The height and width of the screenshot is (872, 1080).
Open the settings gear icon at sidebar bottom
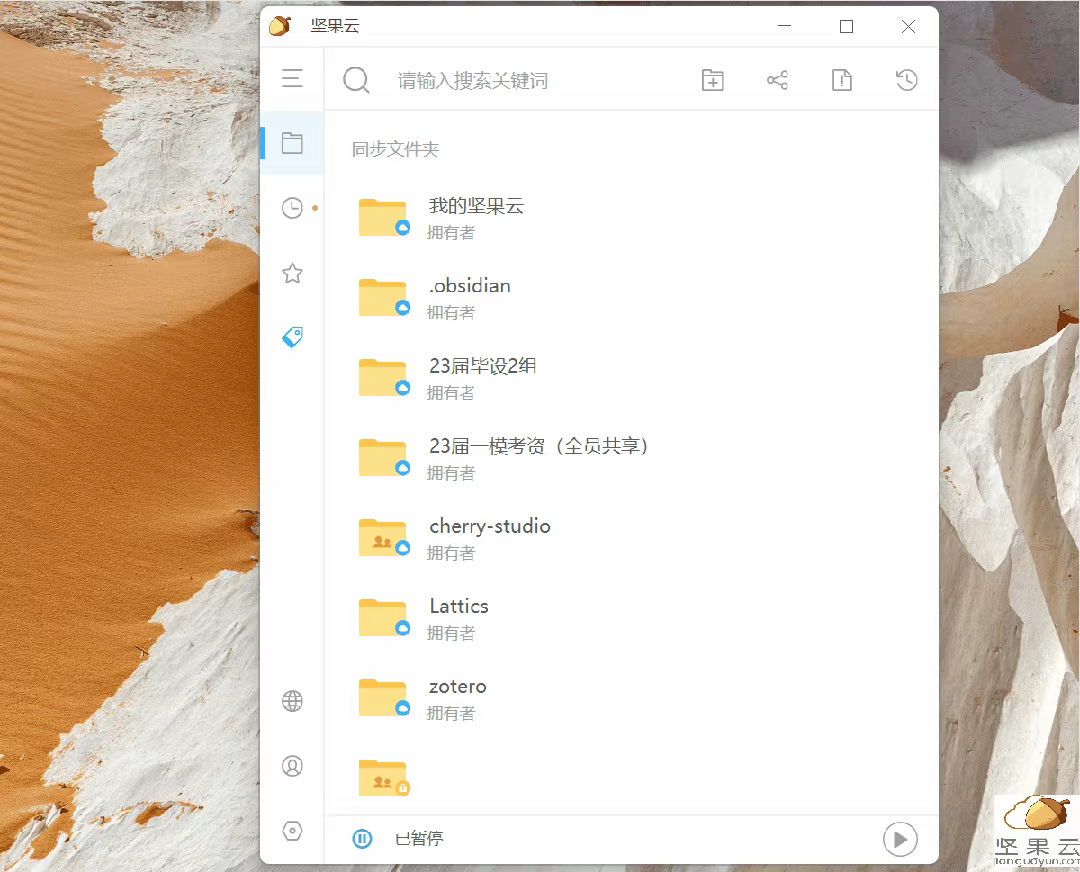pyautogui.click(x=291, y=829)
